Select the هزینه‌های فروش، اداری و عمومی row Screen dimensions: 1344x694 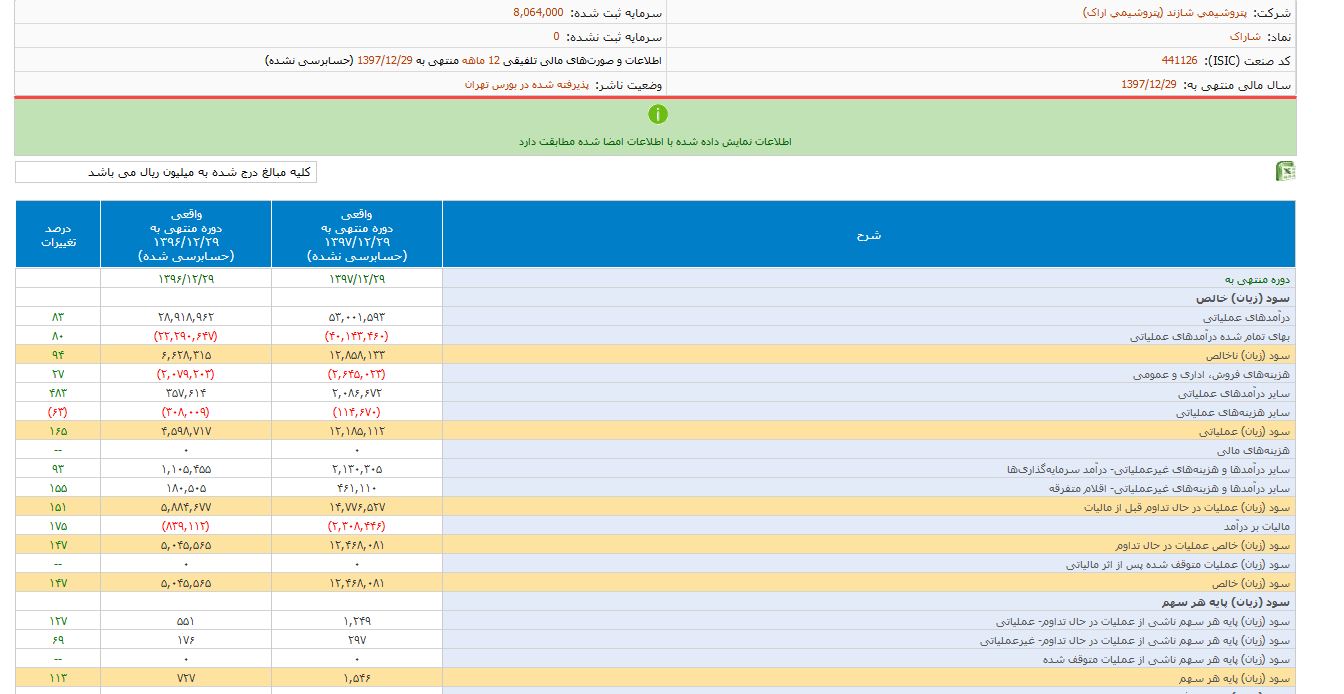tap(1211, 374)
